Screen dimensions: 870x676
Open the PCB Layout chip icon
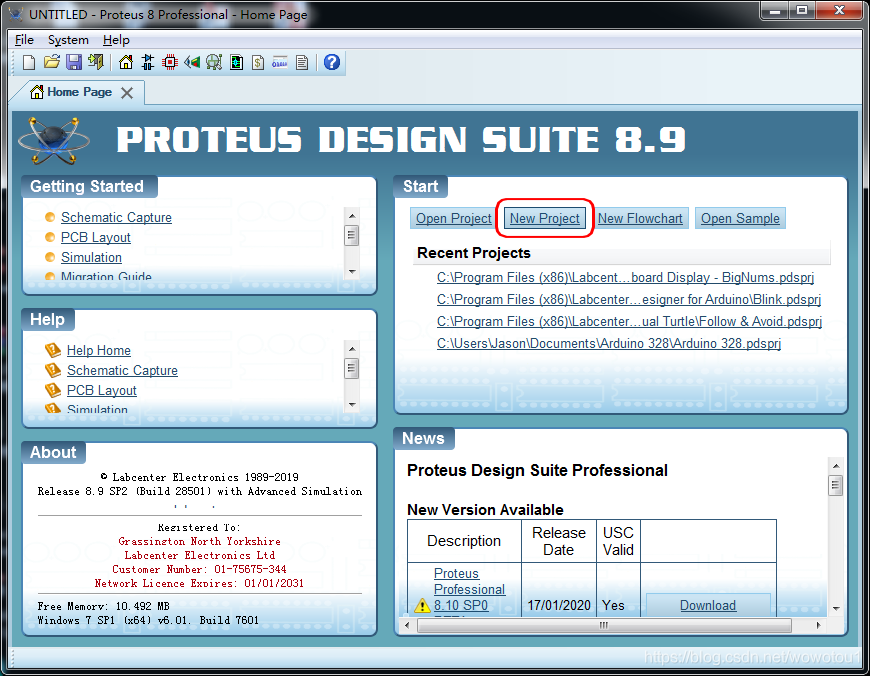tap(169, 62)
